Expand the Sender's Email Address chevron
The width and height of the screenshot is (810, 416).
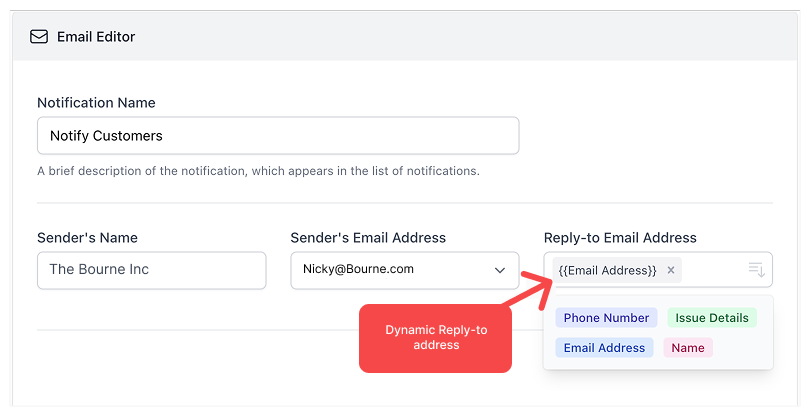pos(500,270)
